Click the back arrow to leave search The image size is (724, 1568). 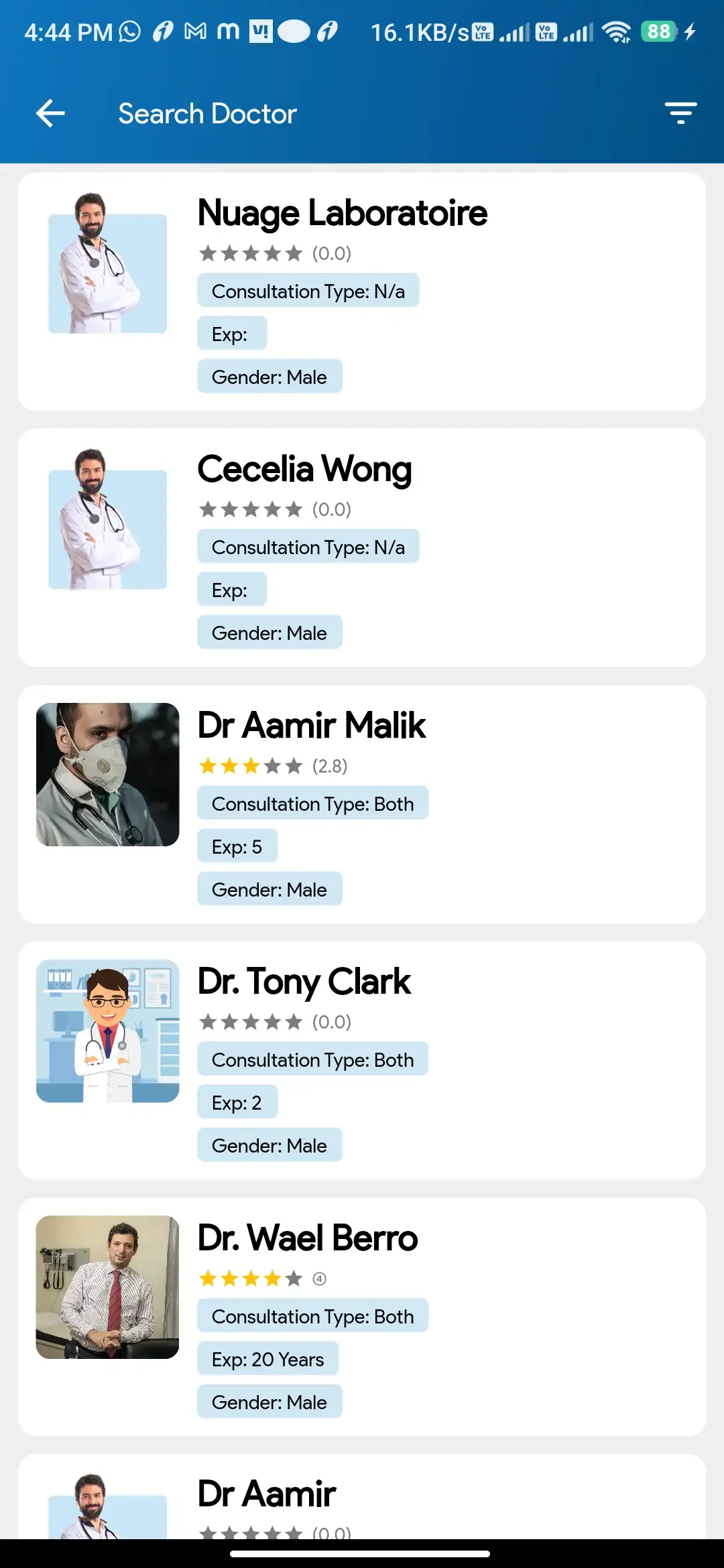50,113
